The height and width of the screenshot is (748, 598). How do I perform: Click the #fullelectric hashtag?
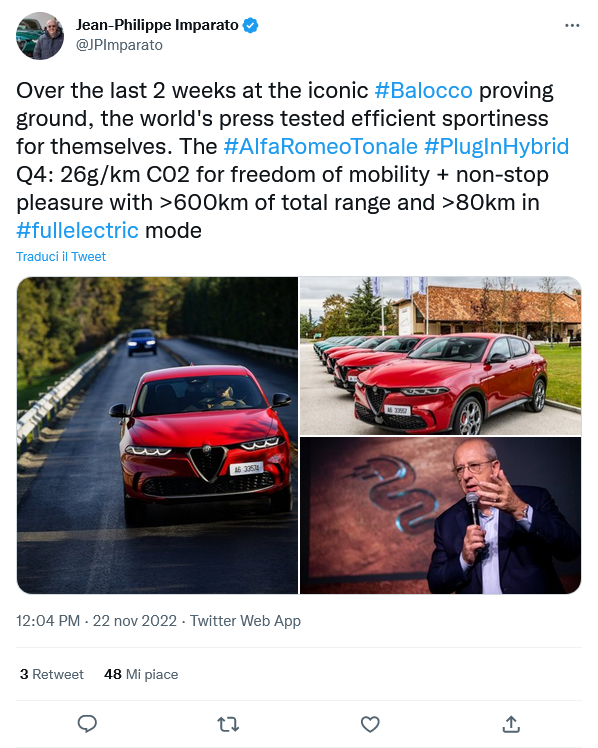[x=77, y=231]
